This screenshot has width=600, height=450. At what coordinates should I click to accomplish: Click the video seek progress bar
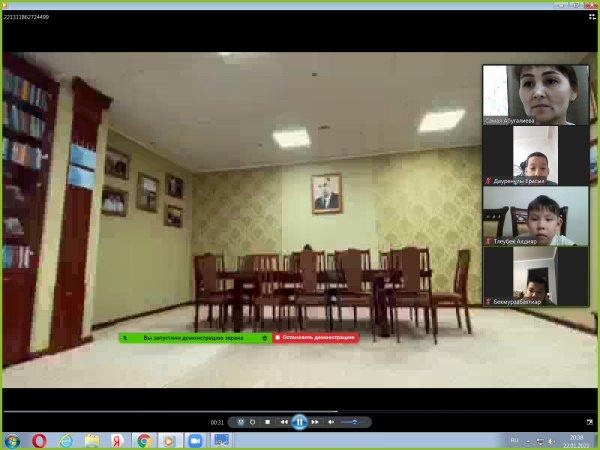(x=300, y=411)
